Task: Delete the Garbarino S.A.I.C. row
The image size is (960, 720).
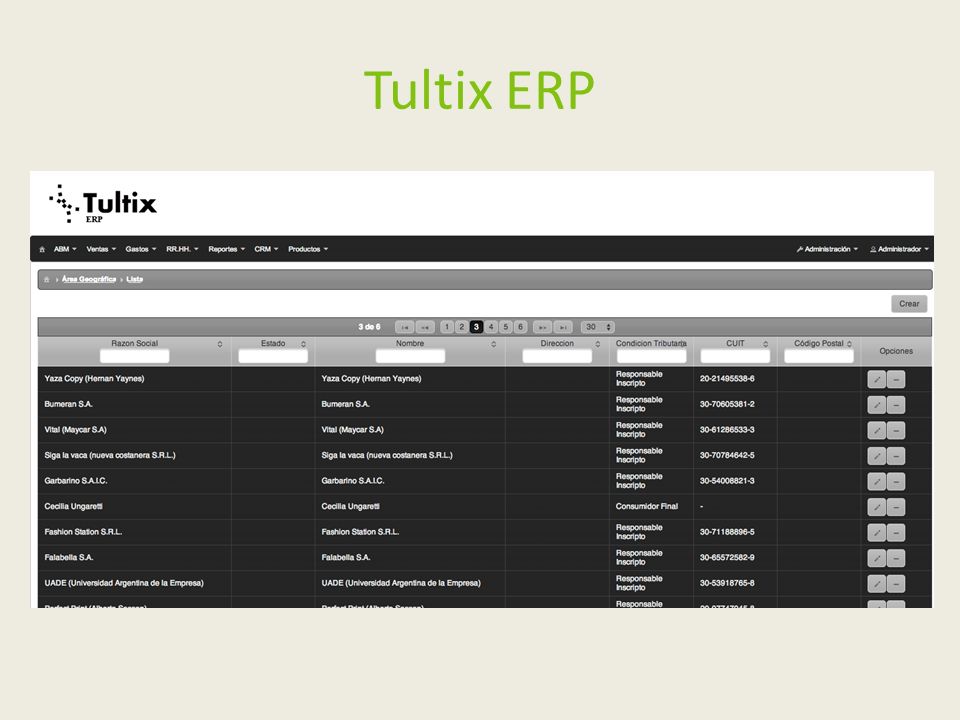Action: [896, 482]
